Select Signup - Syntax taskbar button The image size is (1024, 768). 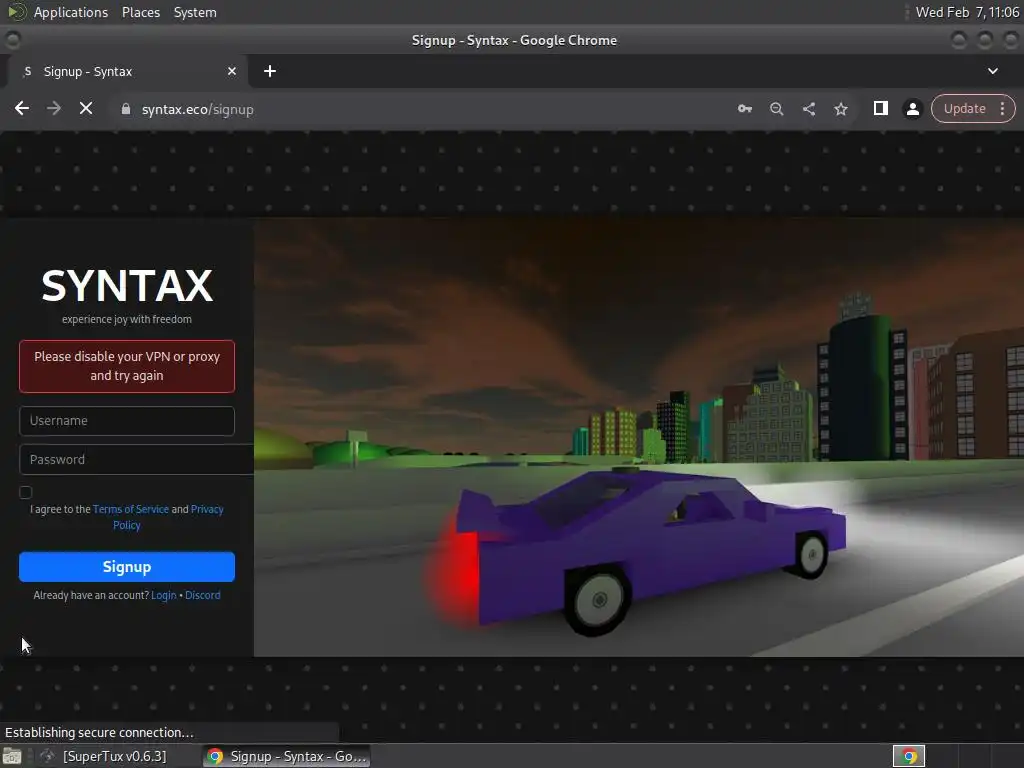[286, 756]
